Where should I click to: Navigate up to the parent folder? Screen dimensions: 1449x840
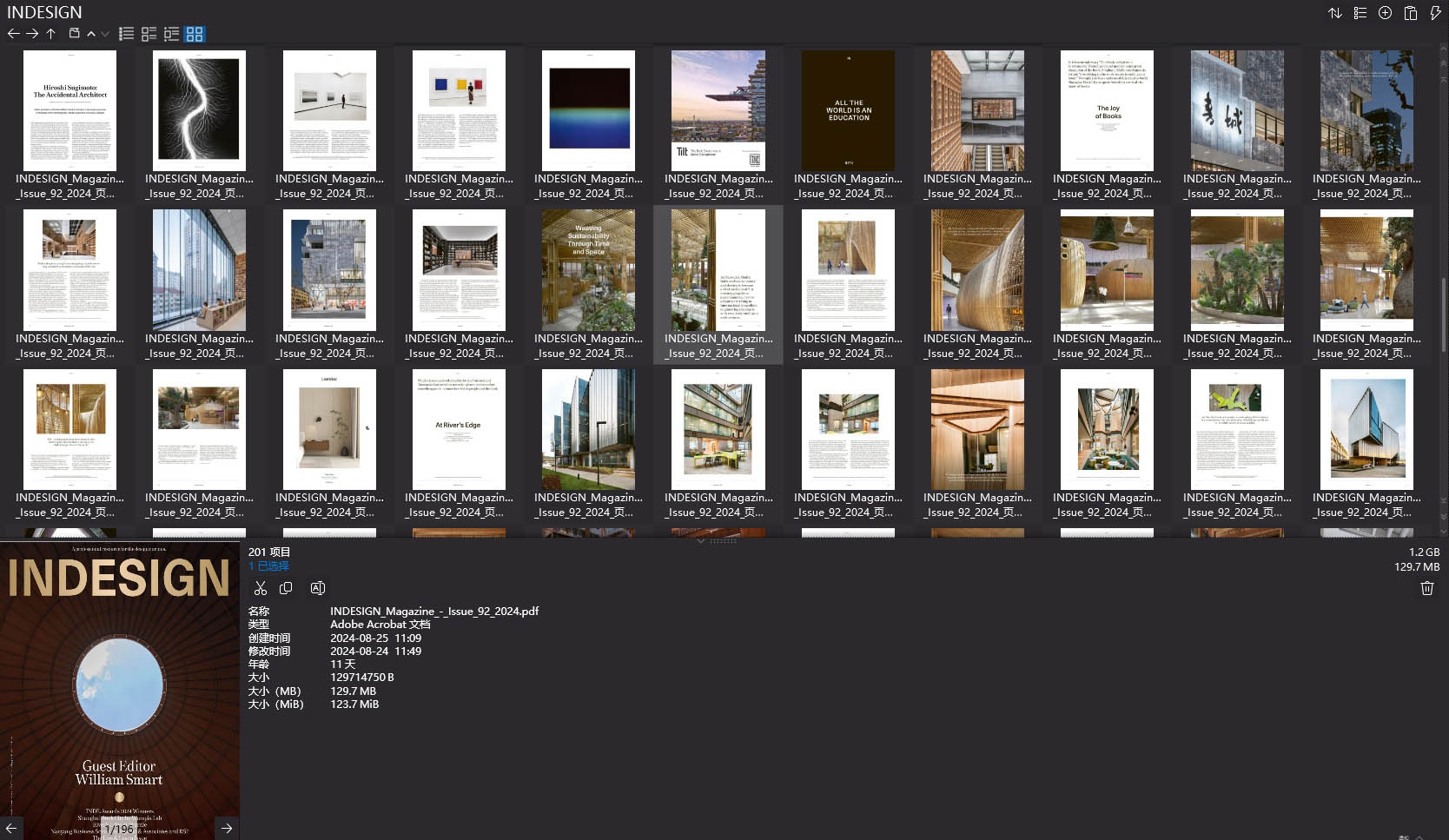click(x=51, y=34)
